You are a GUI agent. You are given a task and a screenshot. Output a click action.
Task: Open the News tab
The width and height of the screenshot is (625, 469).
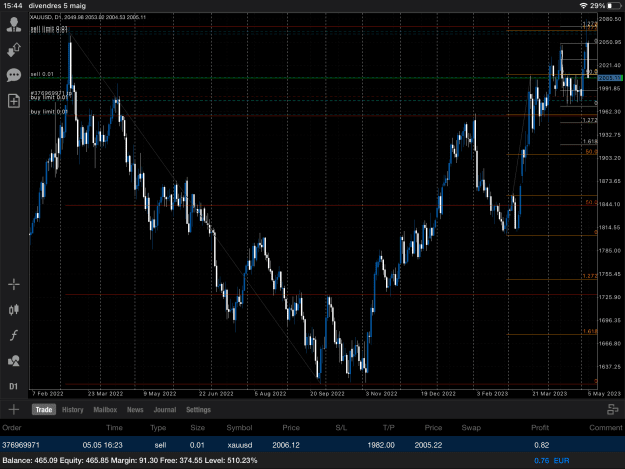135,410
